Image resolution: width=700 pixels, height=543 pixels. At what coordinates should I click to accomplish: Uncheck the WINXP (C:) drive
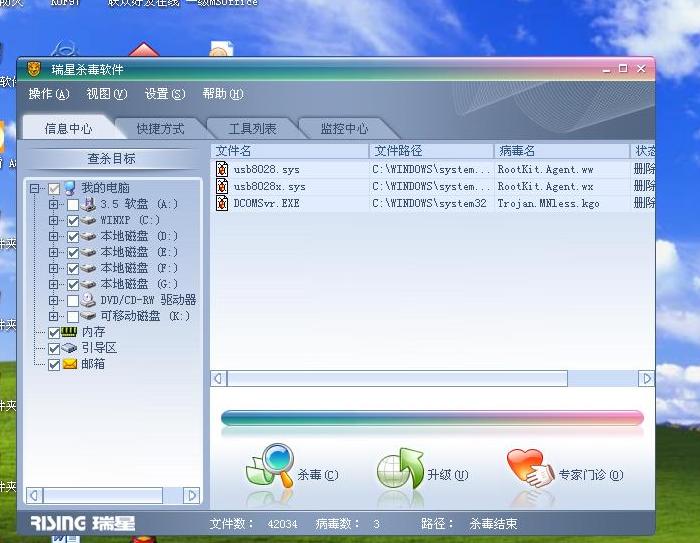(x=73, y=221)
